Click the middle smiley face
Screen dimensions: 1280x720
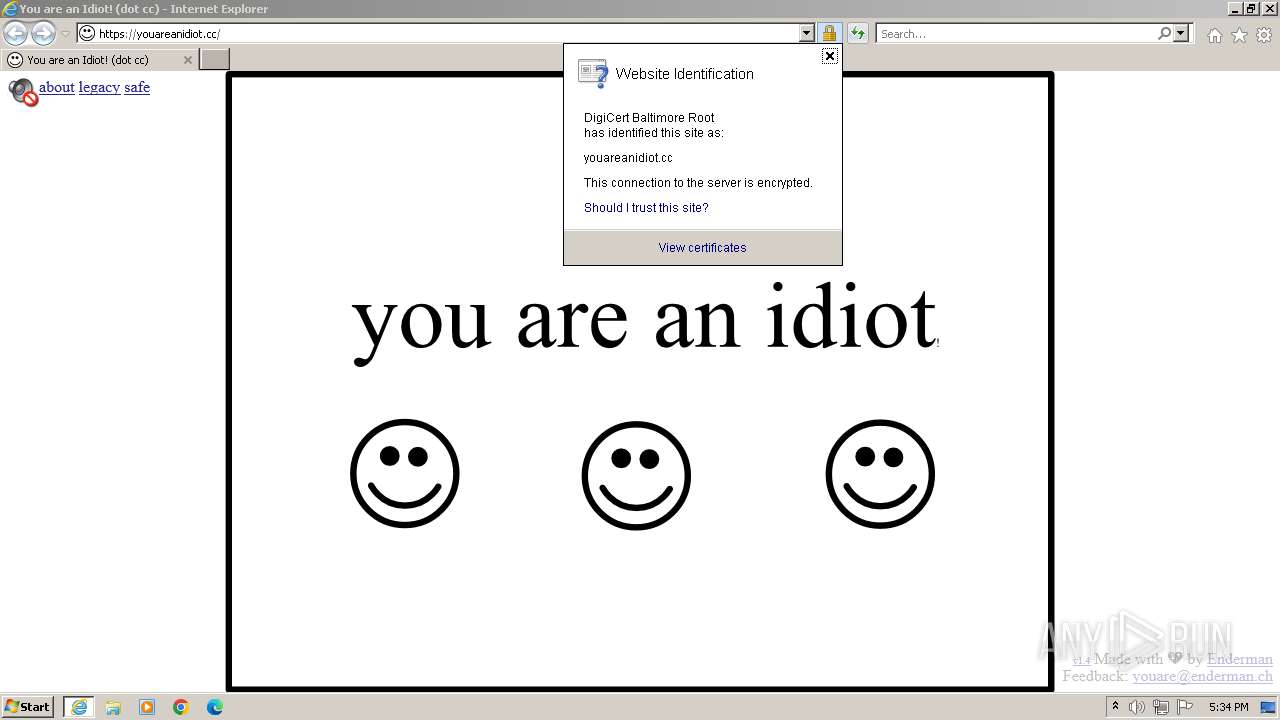pyautogui.click(x=636, y=475)
